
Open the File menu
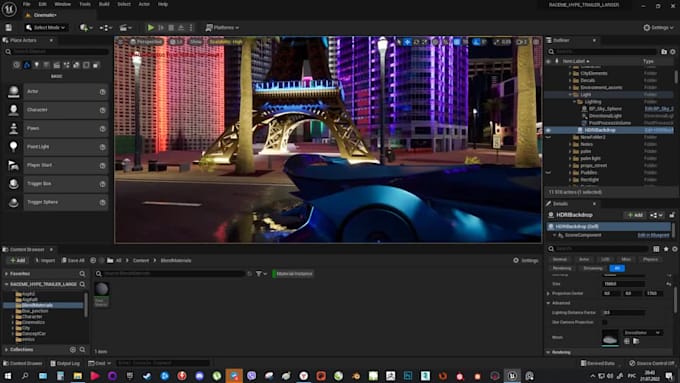26,4
